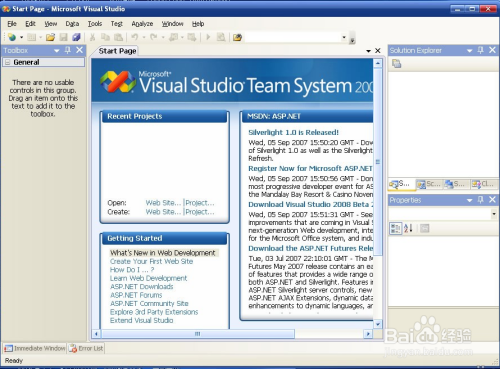Open Silverlight 1.0 is Released! headline
Viewport: 500px width, 369px height.
[x=293, y=132]
